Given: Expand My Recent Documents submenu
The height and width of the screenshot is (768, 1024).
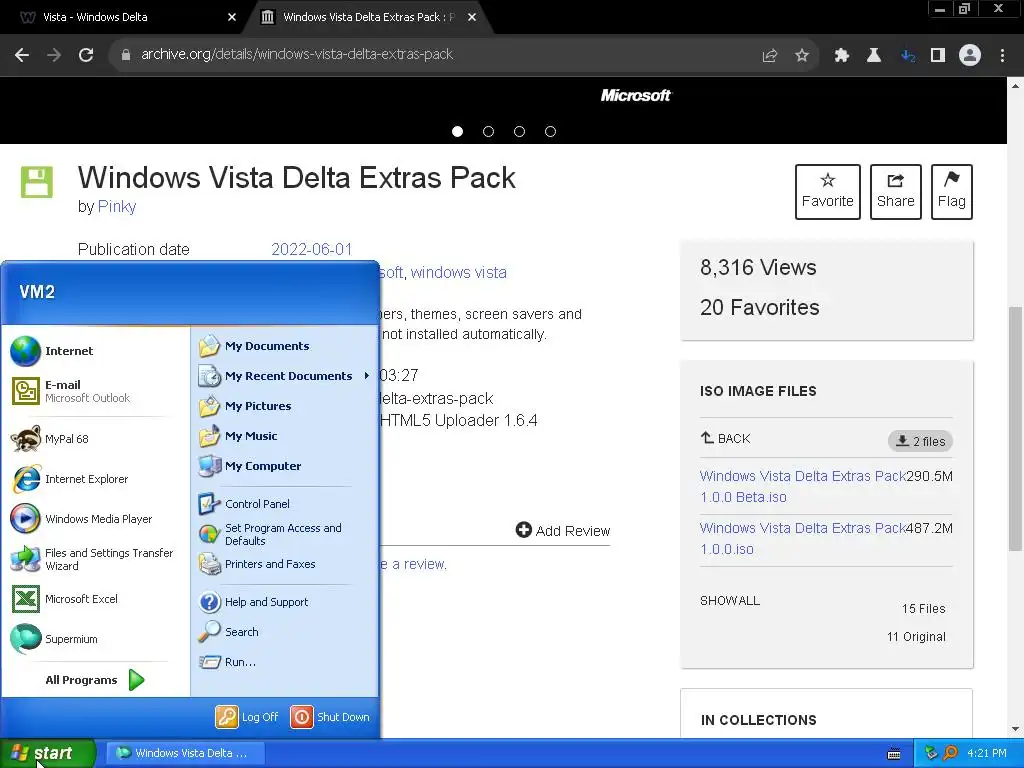Looking at the screenshot, I should (285, 376).
